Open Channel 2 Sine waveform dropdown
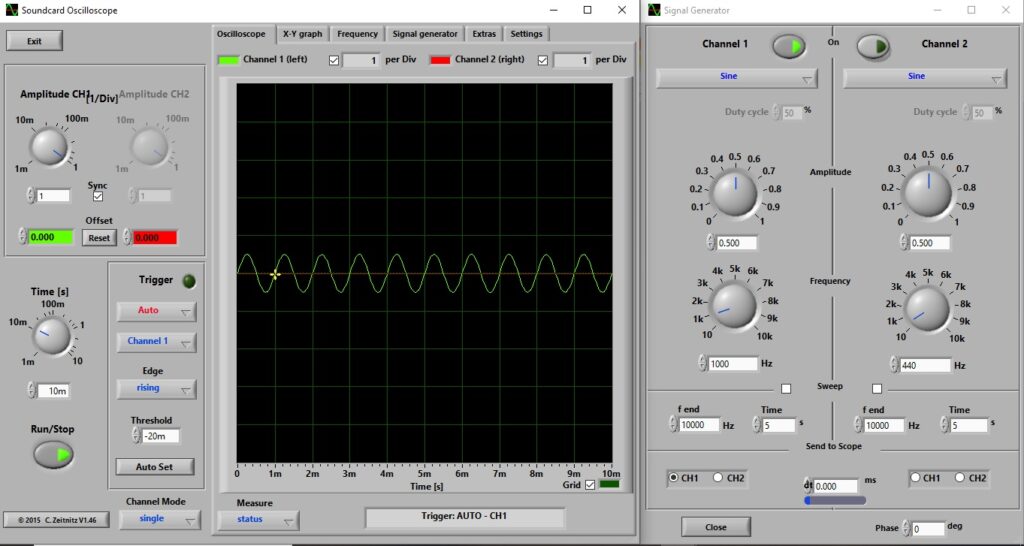The width and height of the screenshot is (1024, 546). pos(924,78)
